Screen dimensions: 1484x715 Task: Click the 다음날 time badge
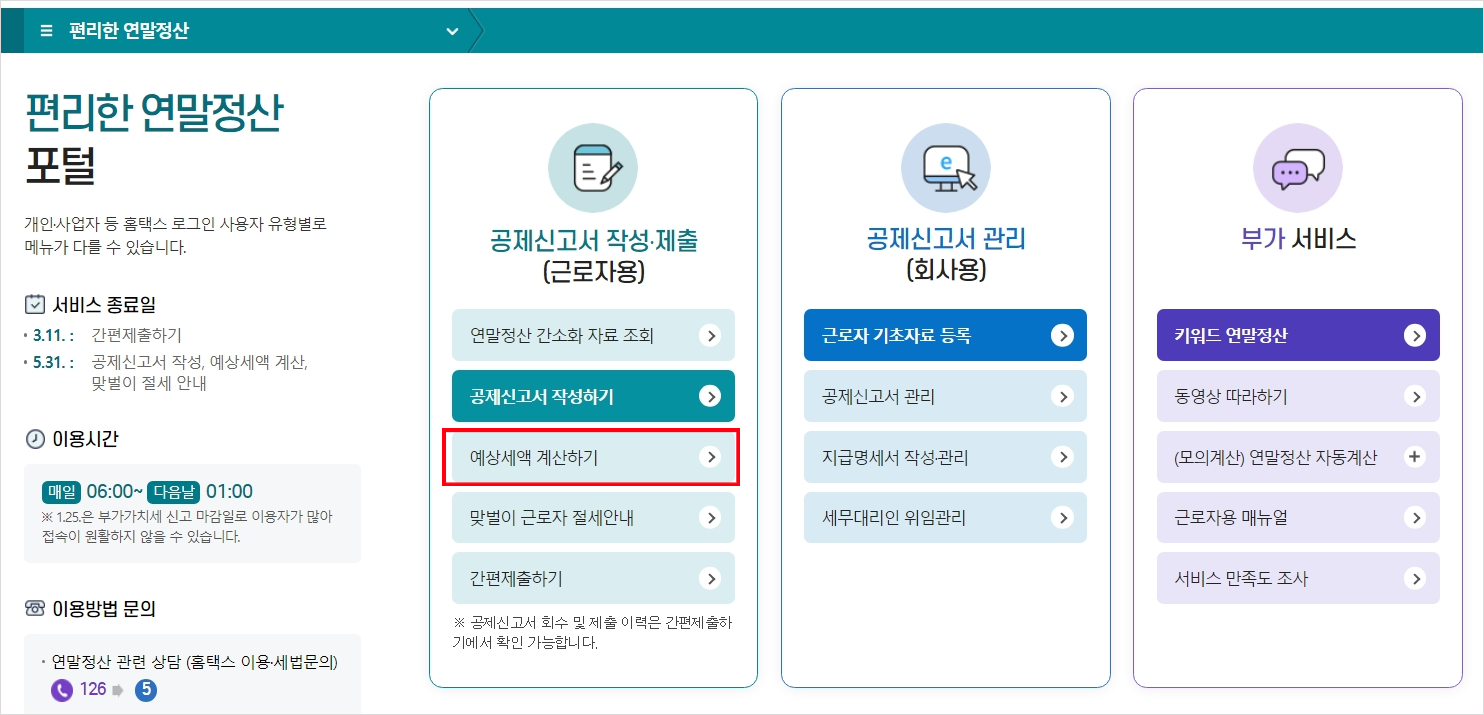pyautogui.click(x=174, y=491)
